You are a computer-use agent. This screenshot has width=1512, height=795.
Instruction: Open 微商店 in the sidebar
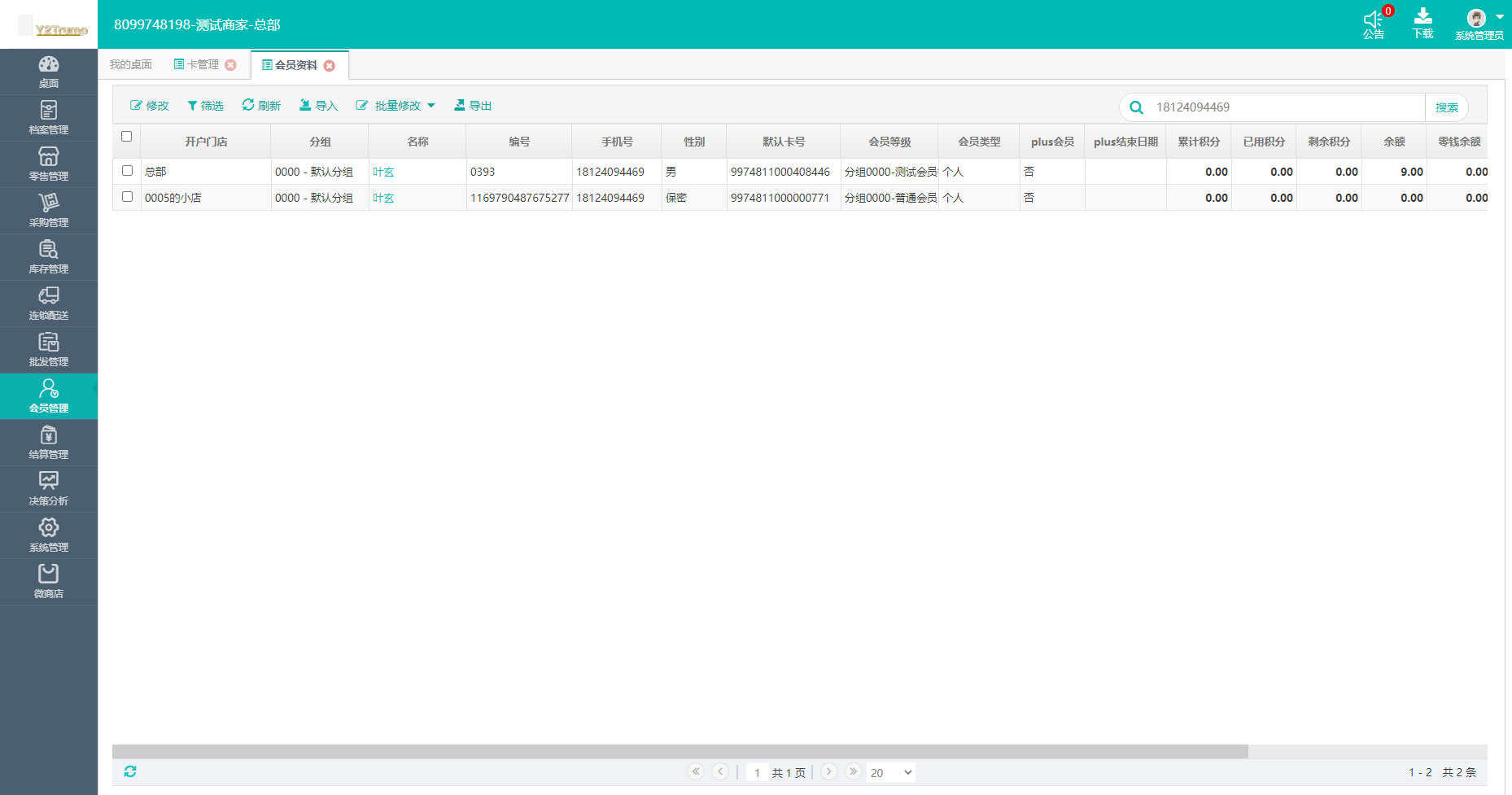pyautogui.click(x=49, y=582)
